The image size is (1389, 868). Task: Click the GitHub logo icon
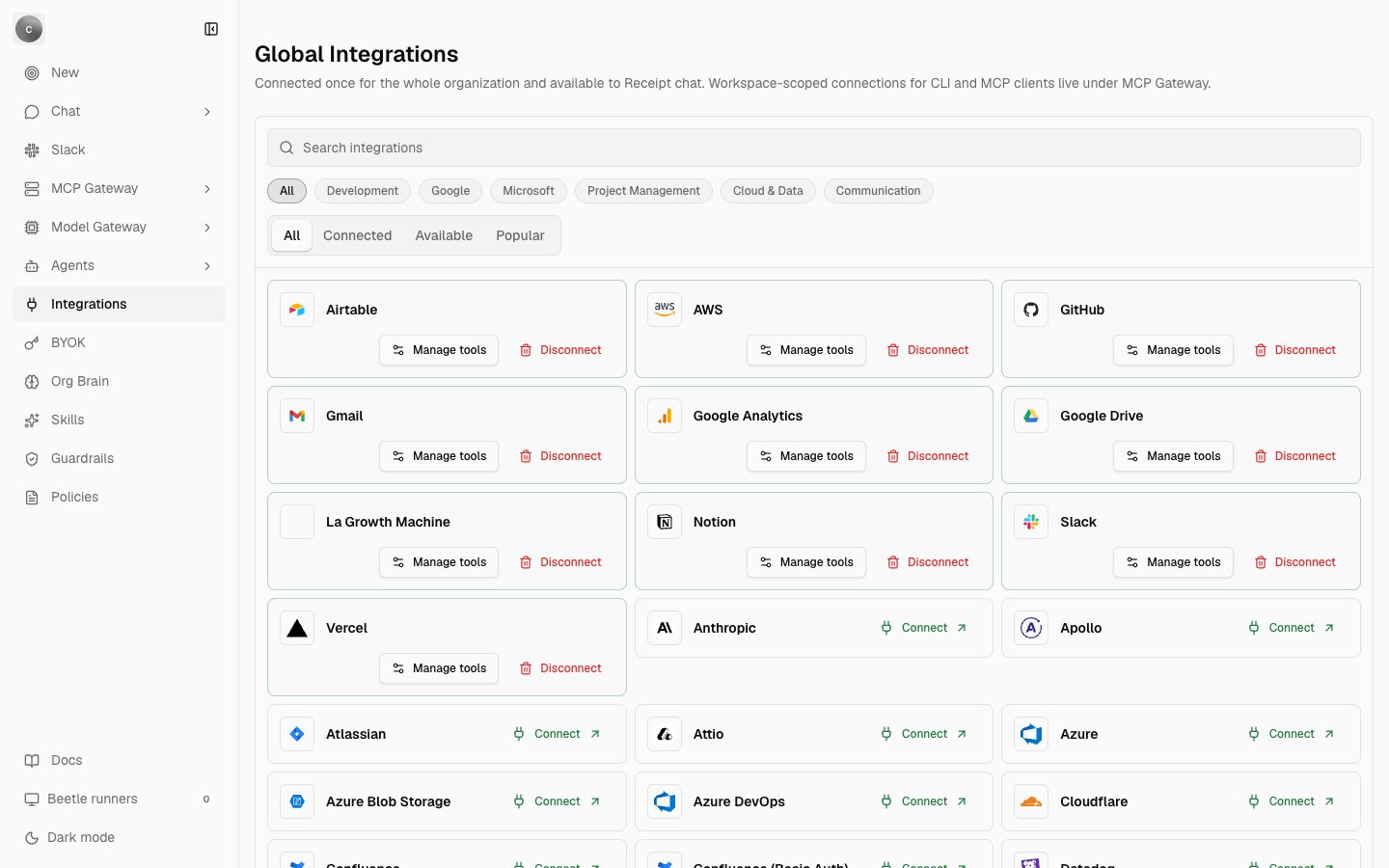point(1031,310)
